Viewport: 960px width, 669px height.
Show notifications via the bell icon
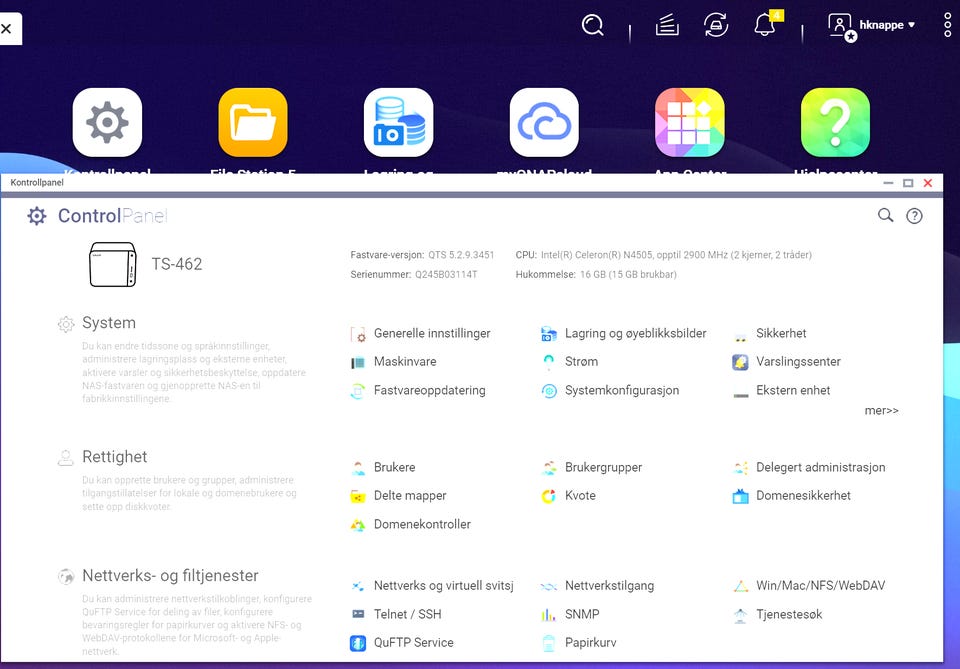pyautogui.click(x=767, y=24)
